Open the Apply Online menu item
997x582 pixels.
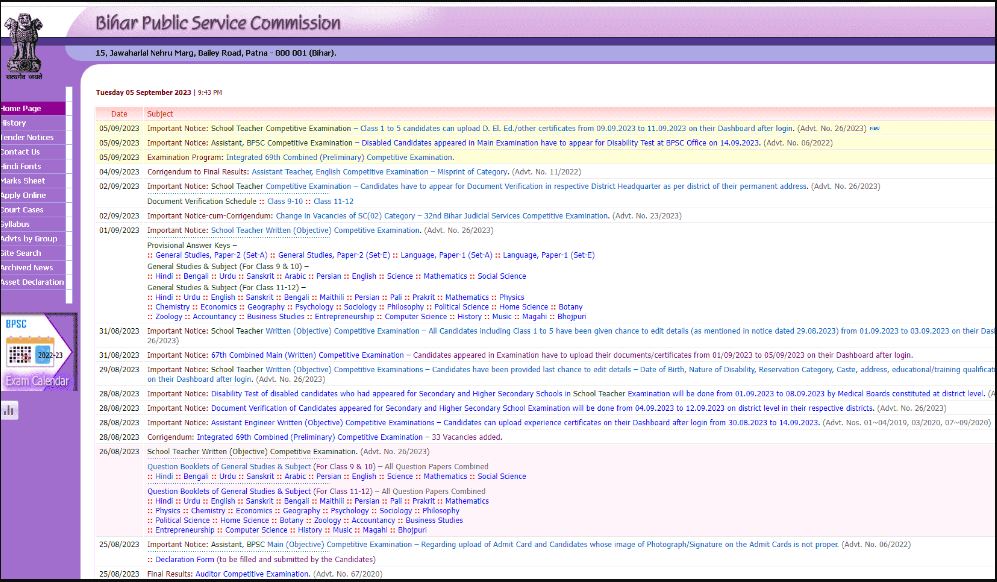(x=23, y=195)
